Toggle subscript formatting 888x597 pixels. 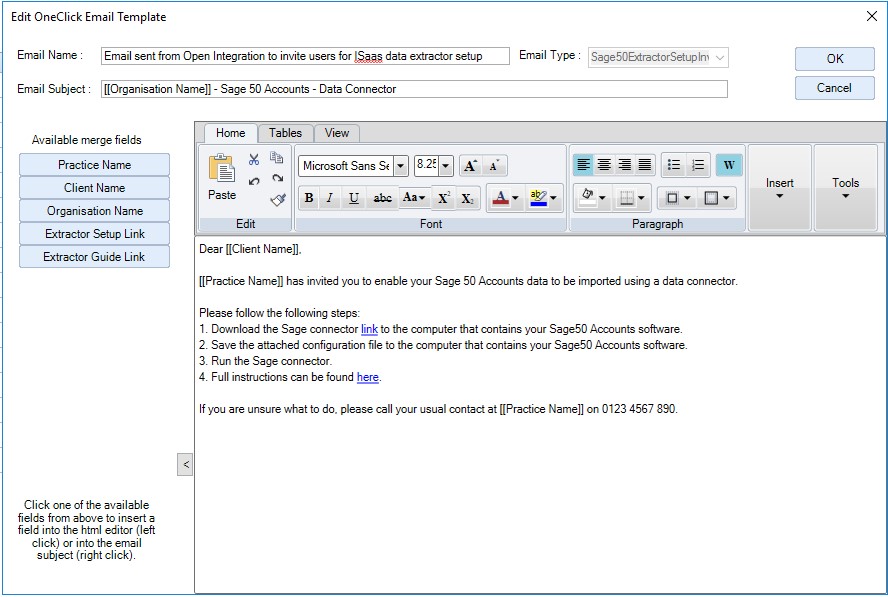click(467, 198)
